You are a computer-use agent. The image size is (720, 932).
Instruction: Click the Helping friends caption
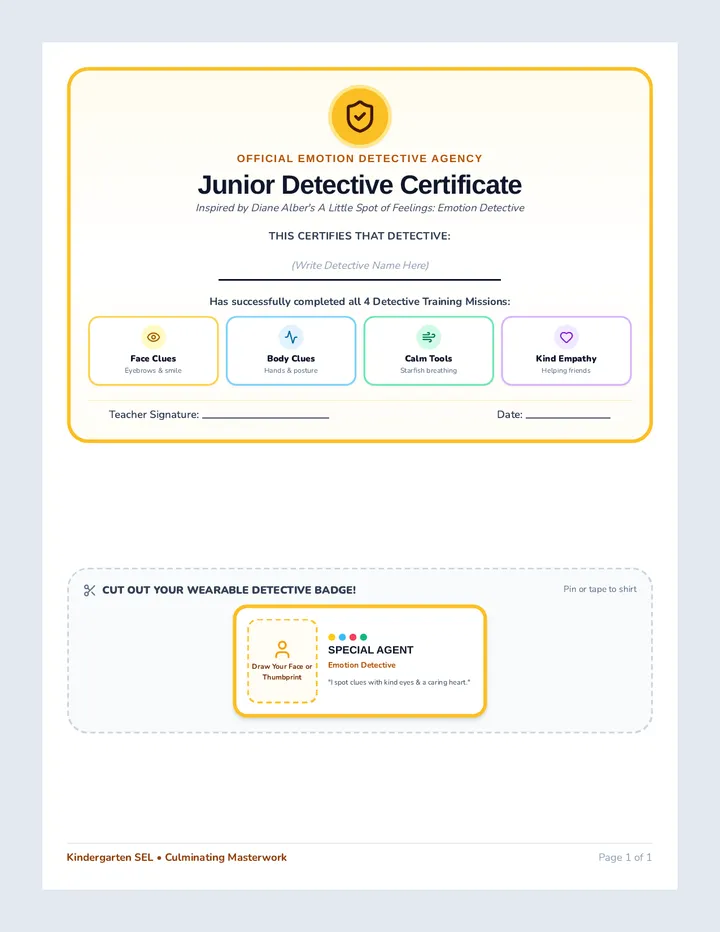click(x=566, y=370)
